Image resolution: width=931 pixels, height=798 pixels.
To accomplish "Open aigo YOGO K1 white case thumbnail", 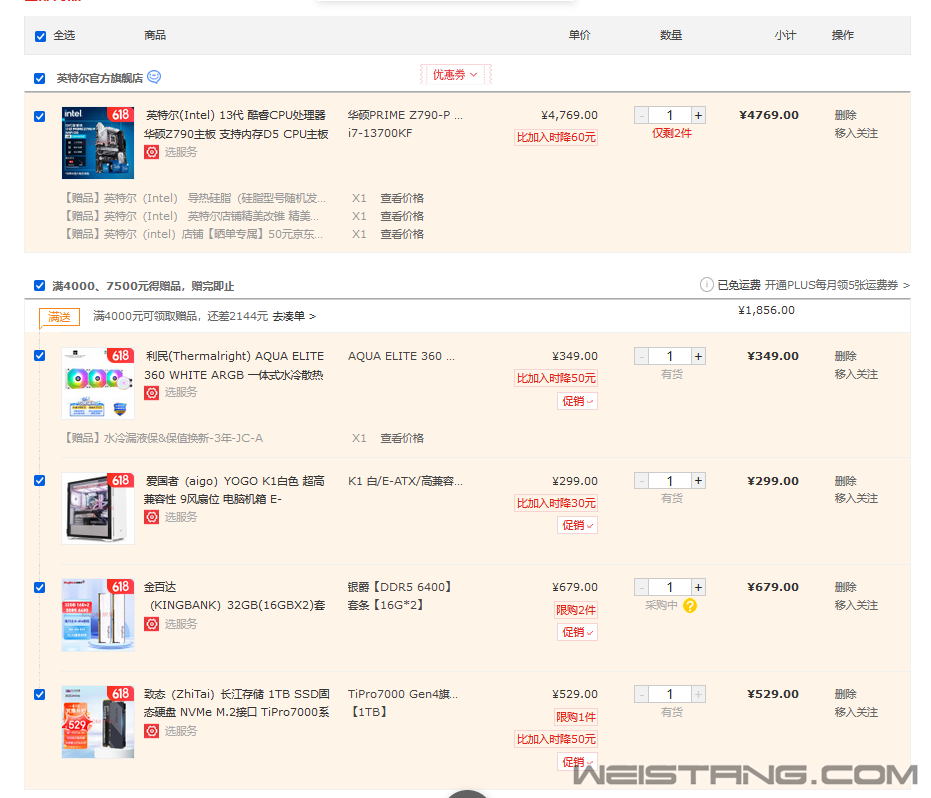I will click(x=98, y=508).
